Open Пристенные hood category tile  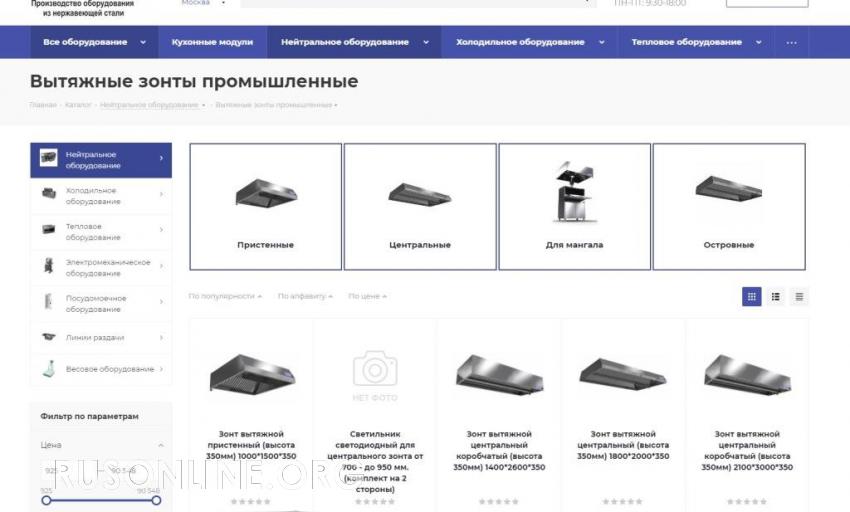266,207
